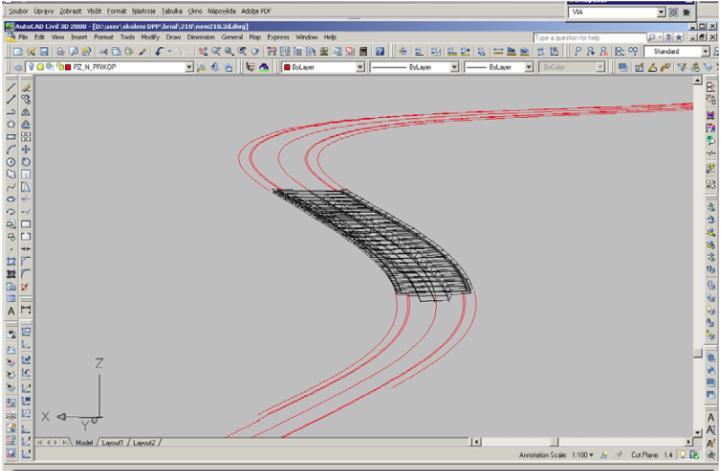
Task: Open the VIA dropdown in top panel
Action: tap(661, 12)
